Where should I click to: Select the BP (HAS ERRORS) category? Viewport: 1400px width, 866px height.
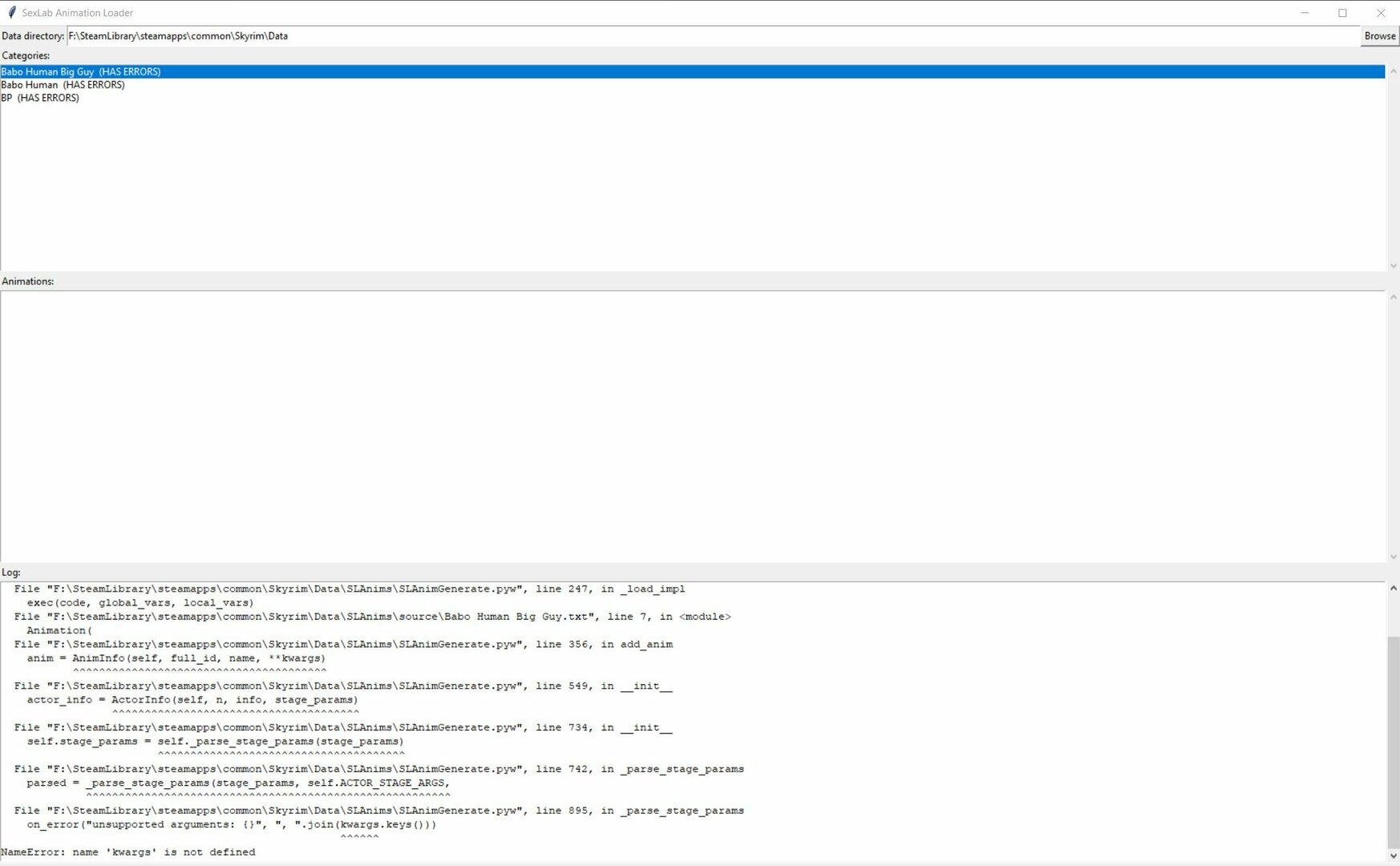40,98
